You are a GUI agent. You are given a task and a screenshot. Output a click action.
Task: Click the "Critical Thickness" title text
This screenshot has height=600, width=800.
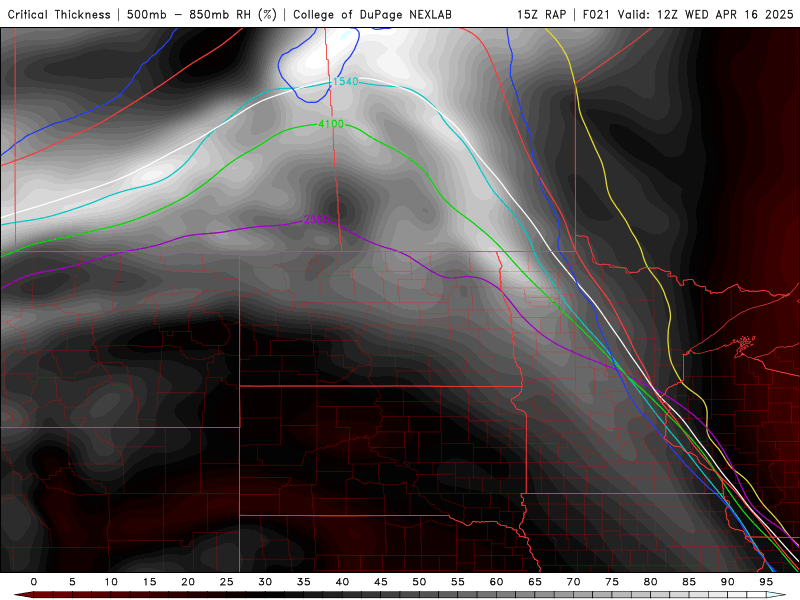(59, 15)
